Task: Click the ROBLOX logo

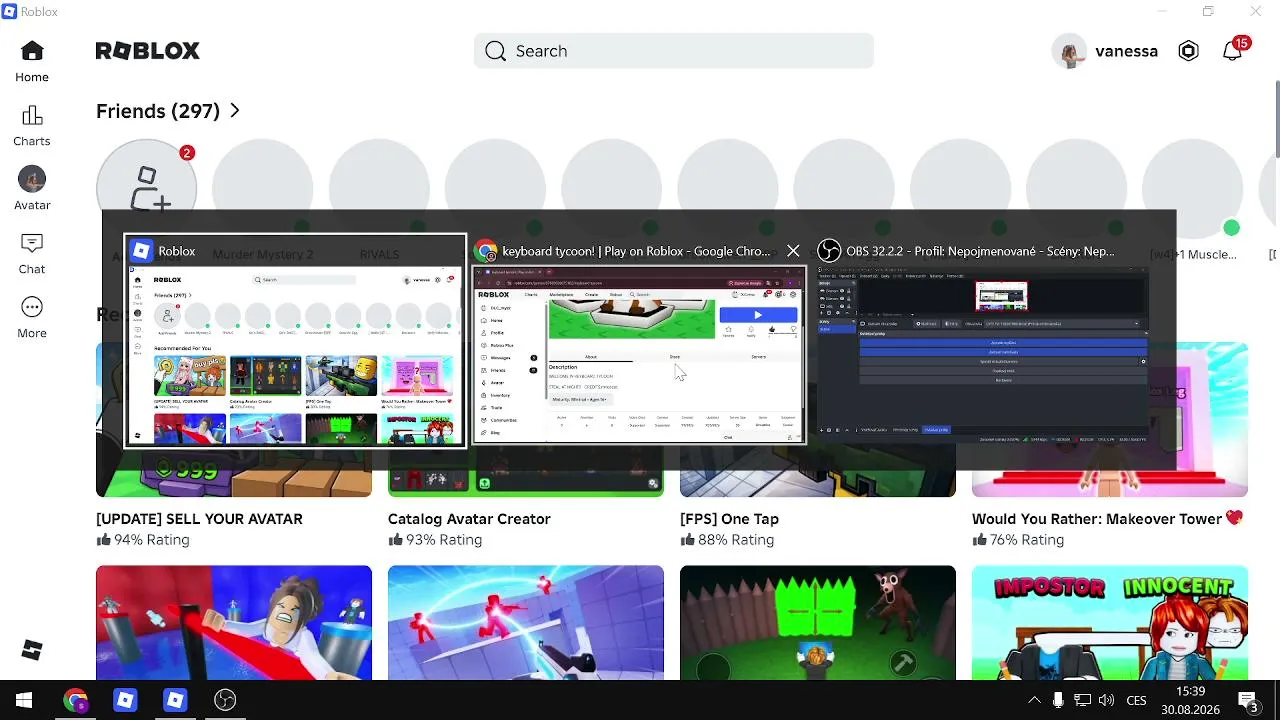Action: 148,51
